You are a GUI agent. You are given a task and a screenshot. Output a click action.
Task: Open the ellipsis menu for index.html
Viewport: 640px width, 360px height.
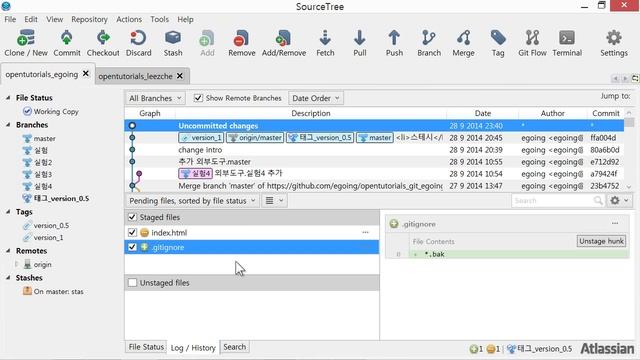point(365,232)
